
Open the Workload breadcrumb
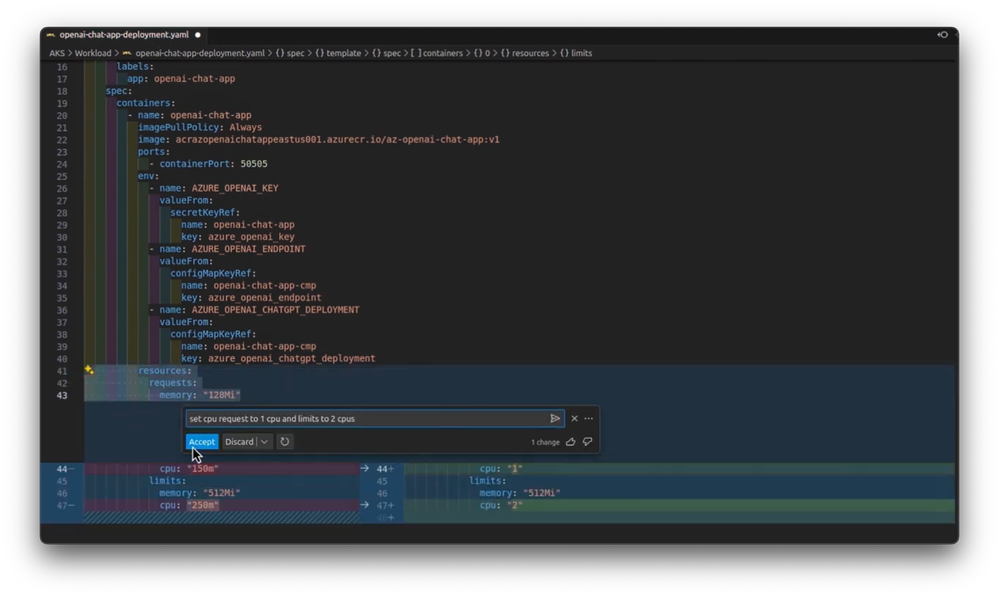tap(93, 53)
